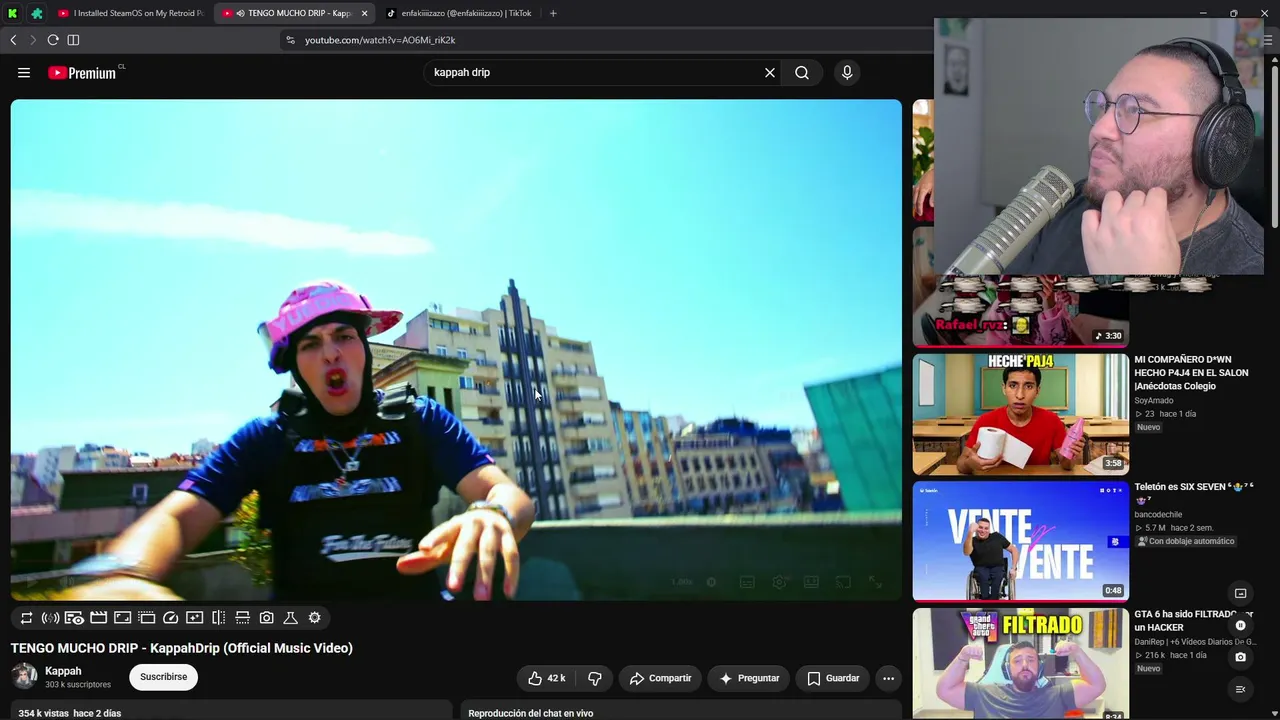This screenshot has height=720, width=1280.
Task: Click the magnifier search button
Action: click(x=802, y=72)
